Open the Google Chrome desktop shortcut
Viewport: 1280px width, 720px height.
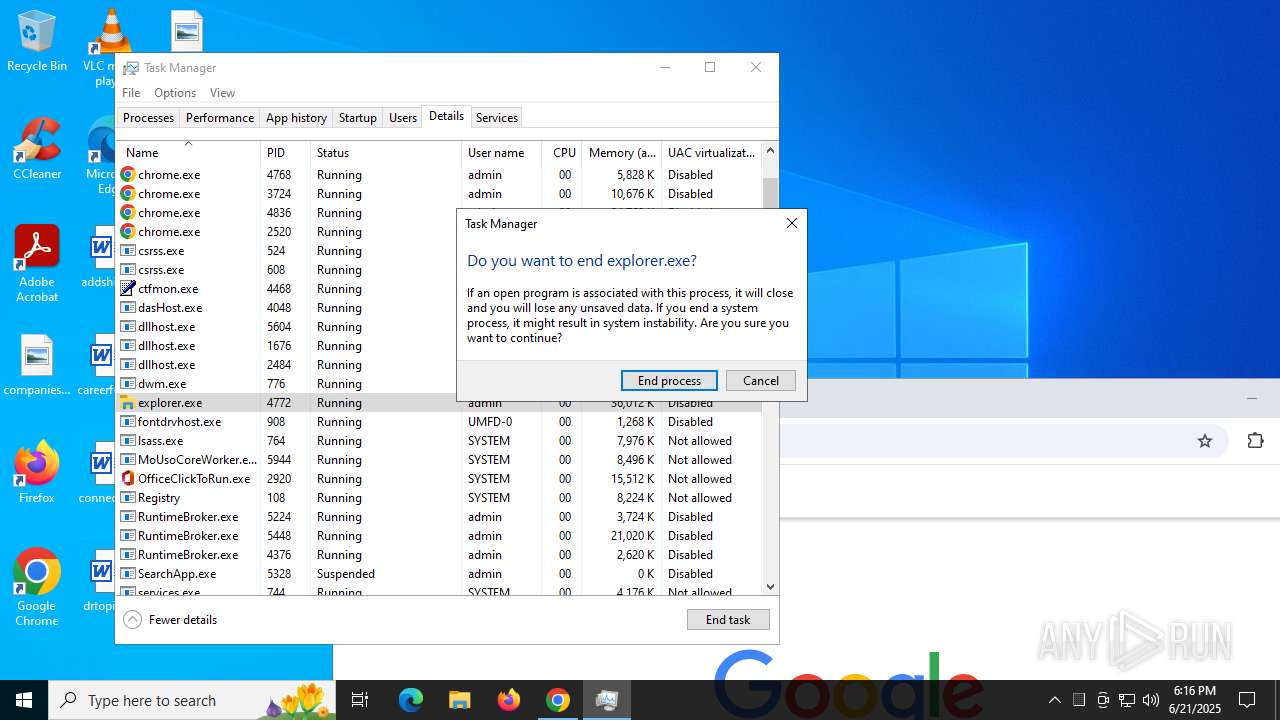(37, 587)
